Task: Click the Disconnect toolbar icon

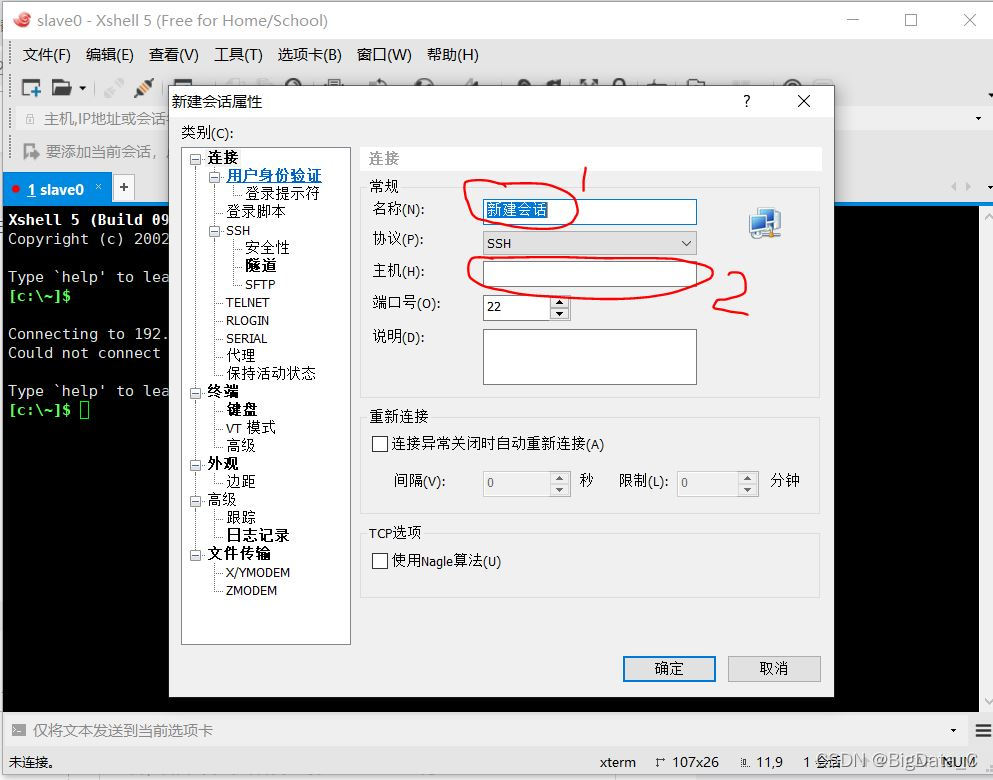Action: point(114,88)
